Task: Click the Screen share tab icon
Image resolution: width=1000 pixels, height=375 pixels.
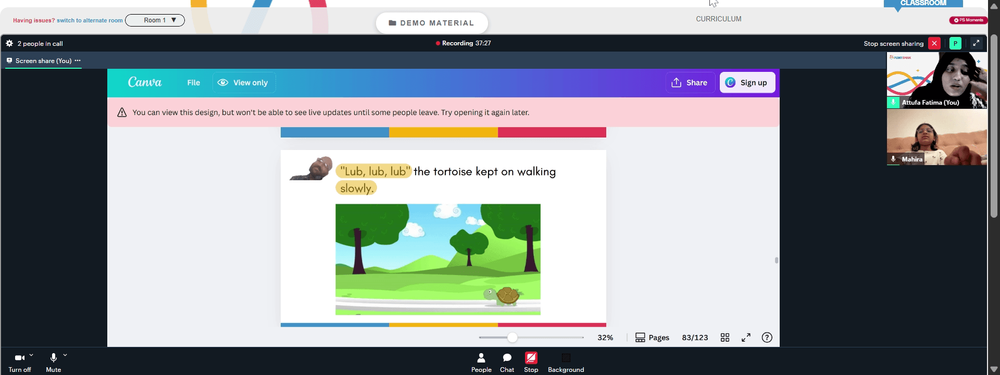Action: (x=9, y=61)
